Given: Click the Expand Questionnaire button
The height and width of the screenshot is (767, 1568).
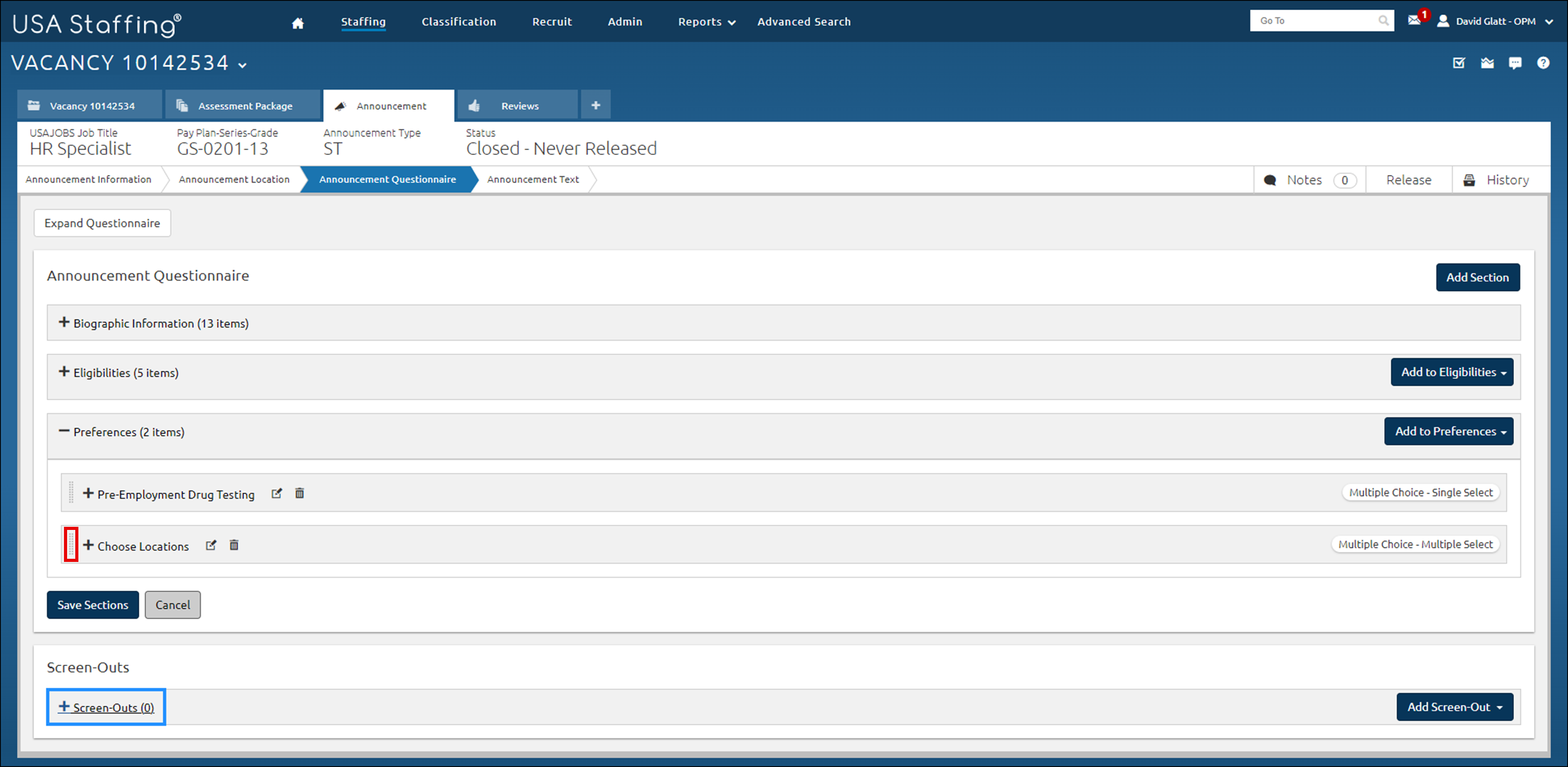Looking at the screenshot, I should coord(102,223).
